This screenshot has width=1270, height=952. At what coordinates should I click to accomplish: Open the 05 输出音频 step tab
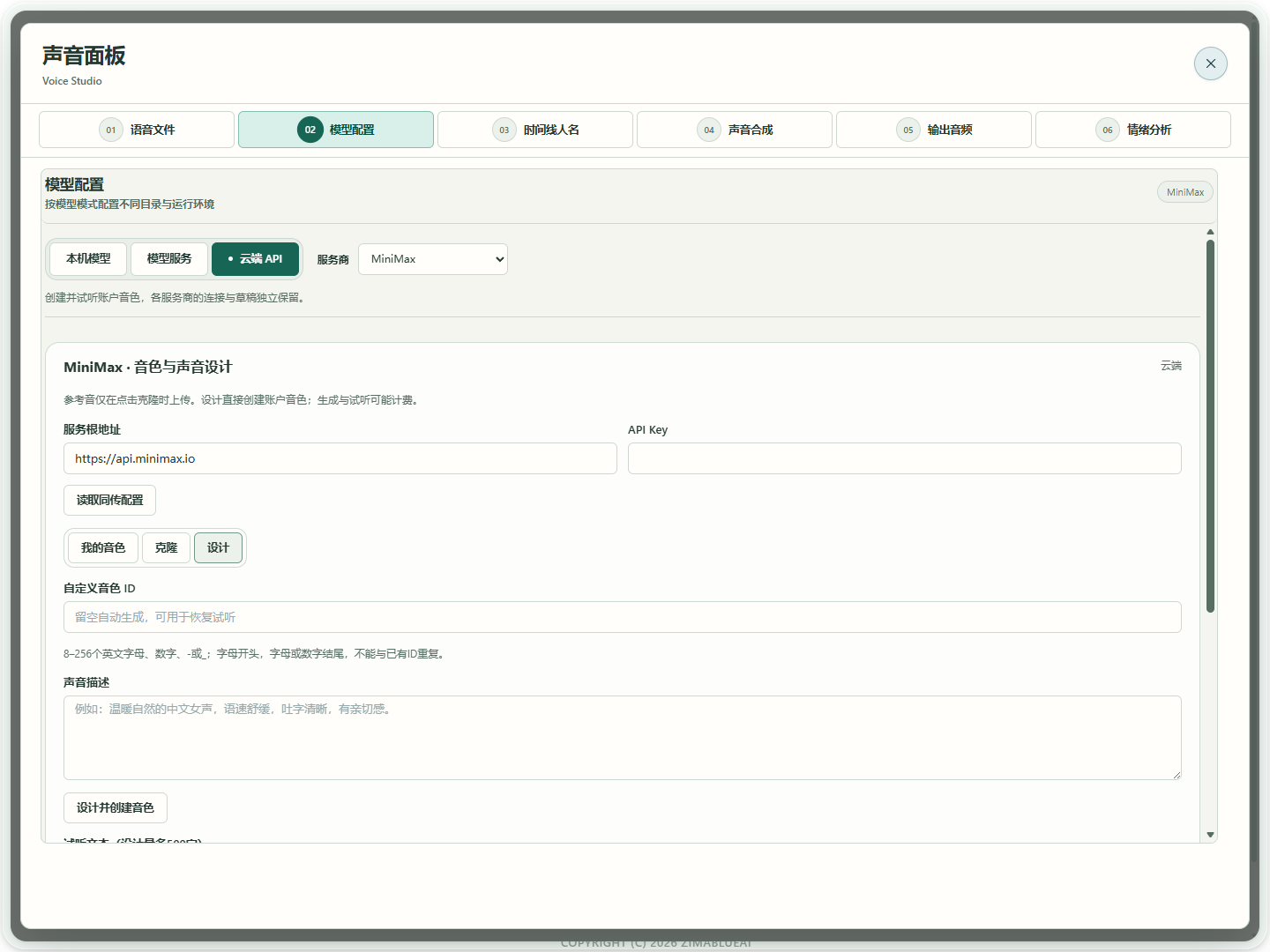pyautogui.click(x=934, y=130)
